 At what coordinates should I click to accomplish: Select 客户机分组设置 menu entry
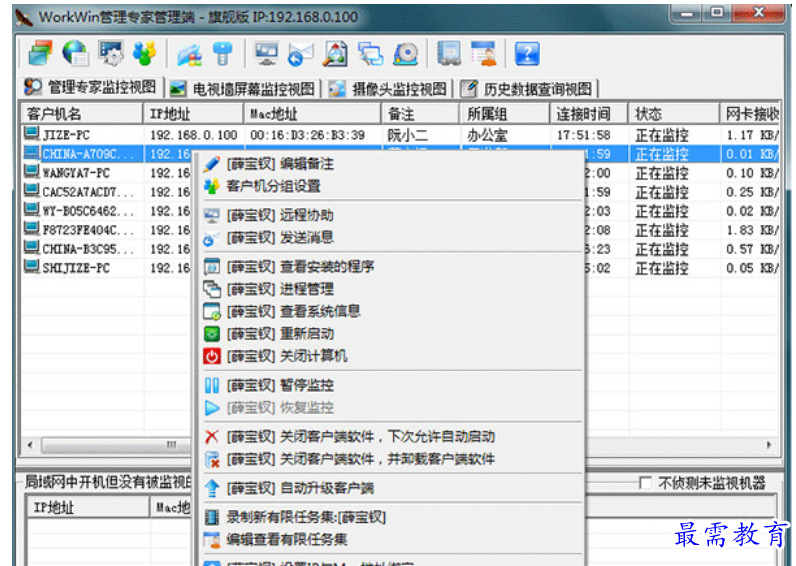[388, 186]
